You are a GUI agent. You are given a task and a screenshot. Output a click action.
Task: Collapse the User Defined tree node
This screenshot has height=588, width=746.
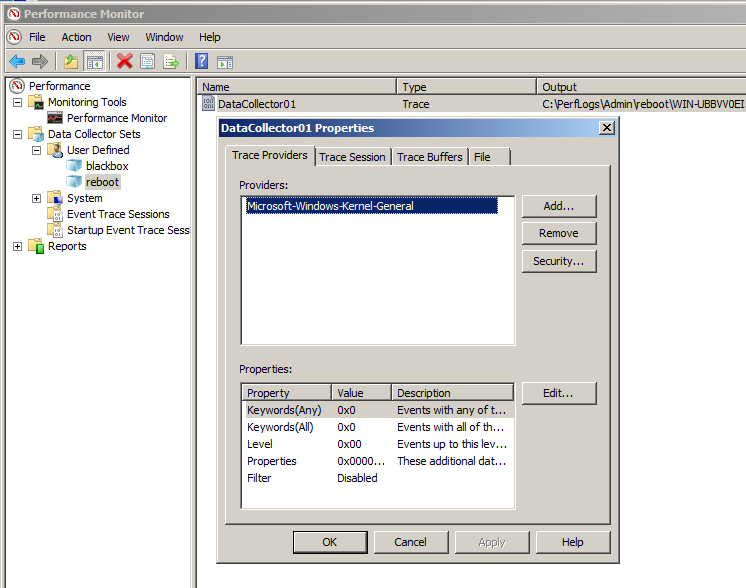pyautogui.click(x=37, y=150)
